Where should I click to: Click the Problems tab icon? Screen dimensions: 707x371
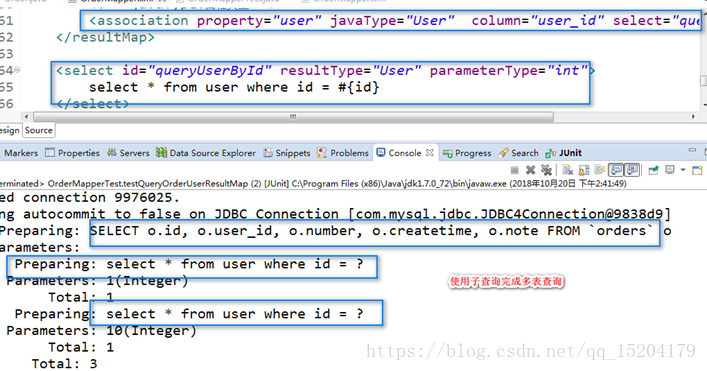pos(321,153)
